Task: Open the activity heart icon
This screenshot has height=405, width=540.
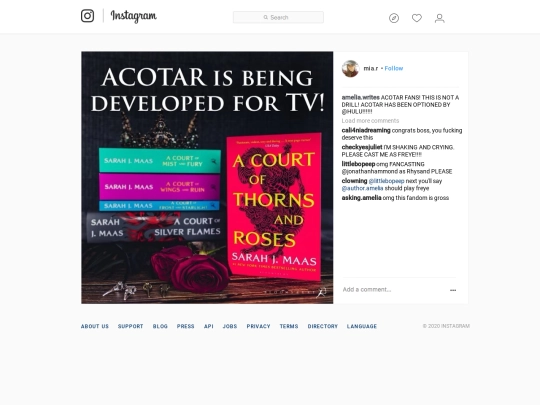Action: point(417,18)
